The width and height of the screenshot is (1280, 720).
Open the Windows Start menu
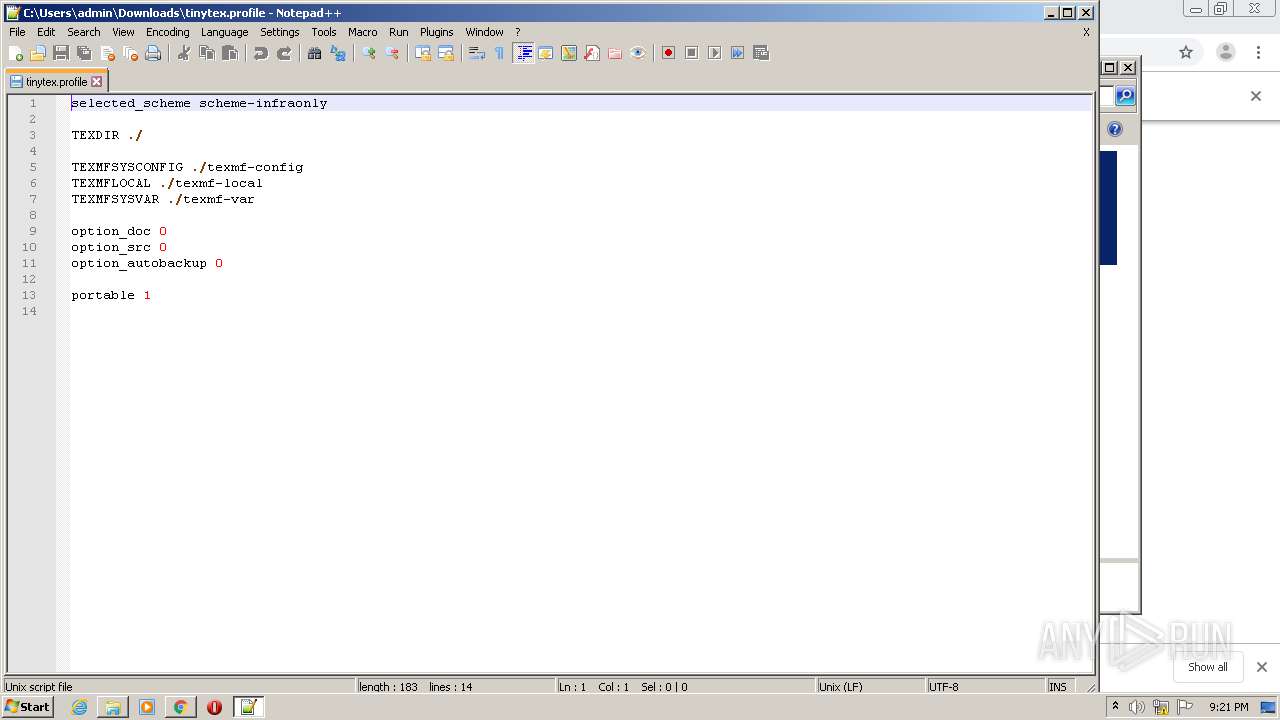[x=27, y=707]
